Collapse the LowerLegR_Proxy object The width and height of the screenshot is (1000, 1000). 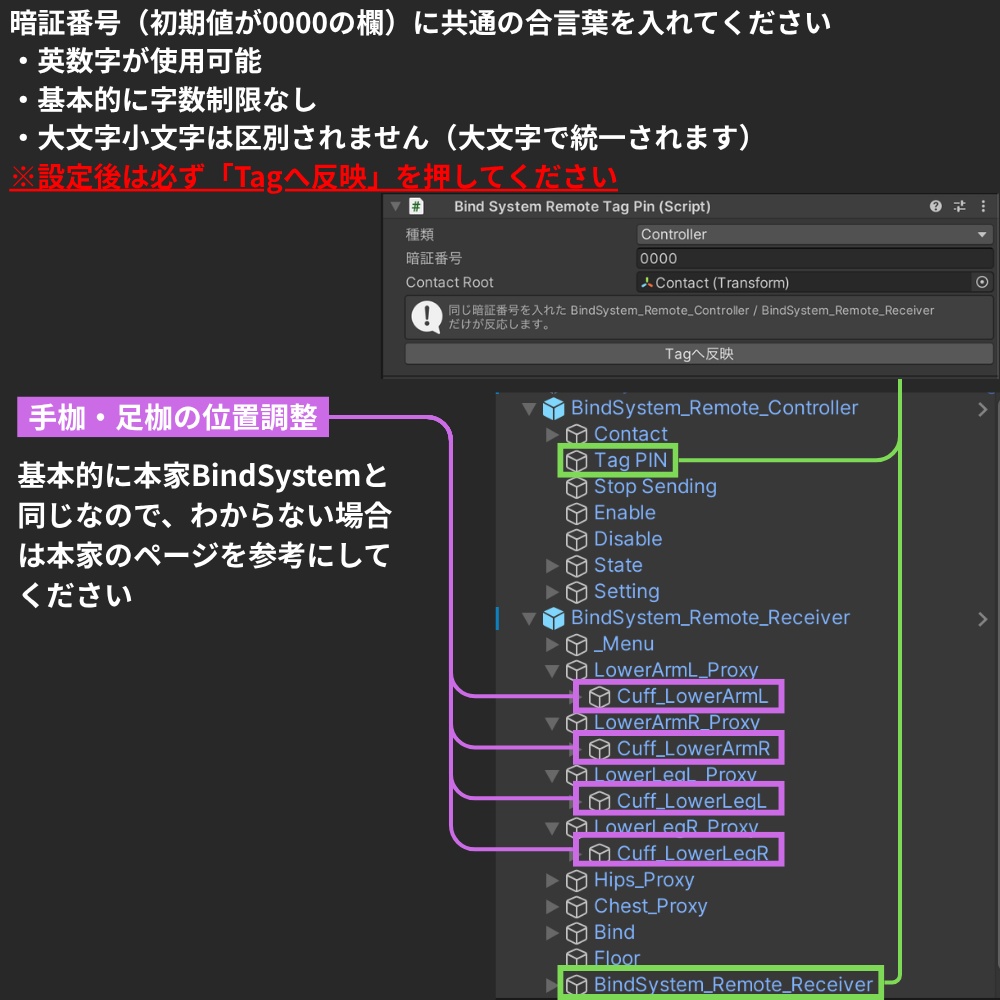(x=552, y=828)
